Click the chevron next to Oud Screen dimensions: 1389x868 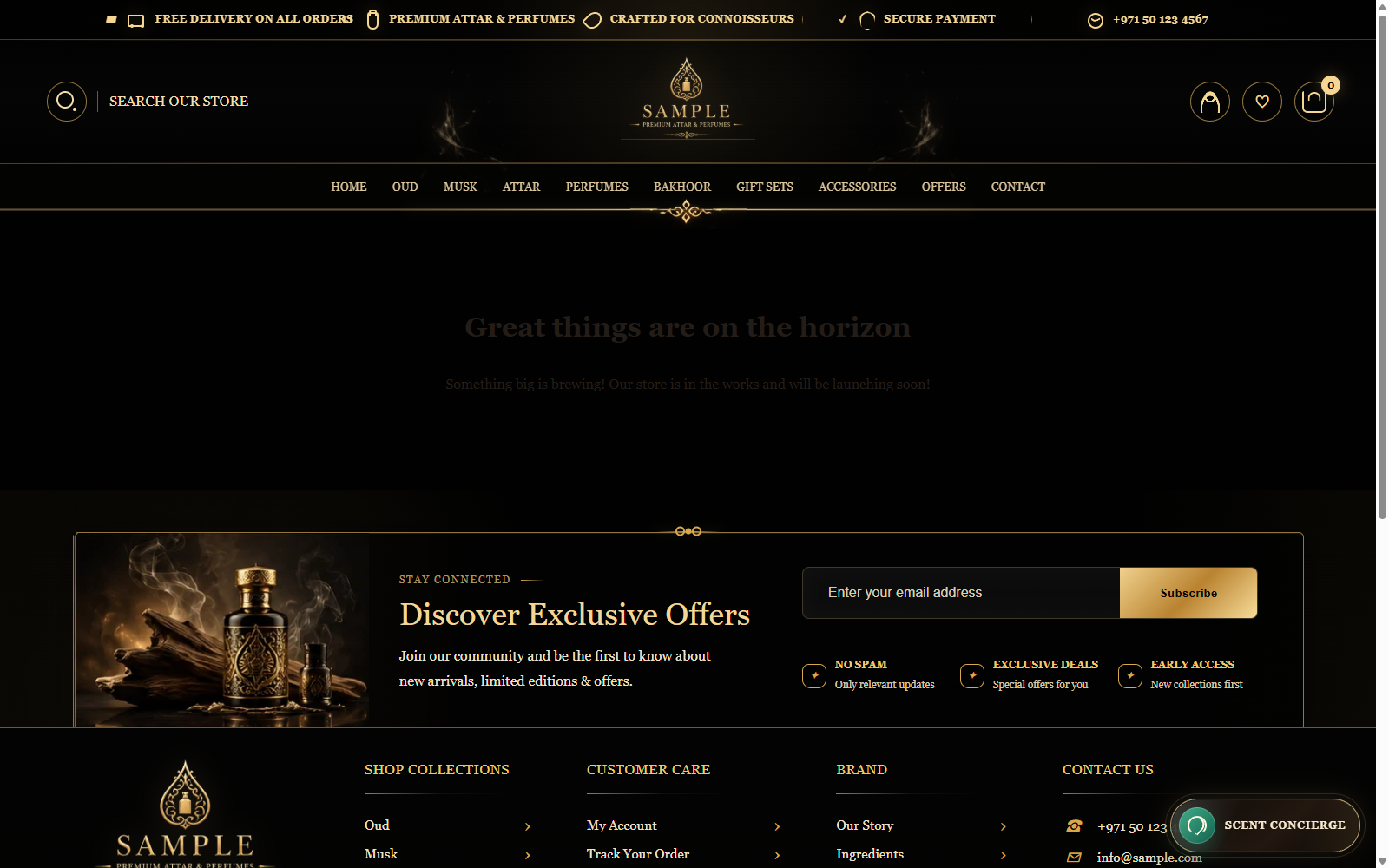click(x=528, y=826)
